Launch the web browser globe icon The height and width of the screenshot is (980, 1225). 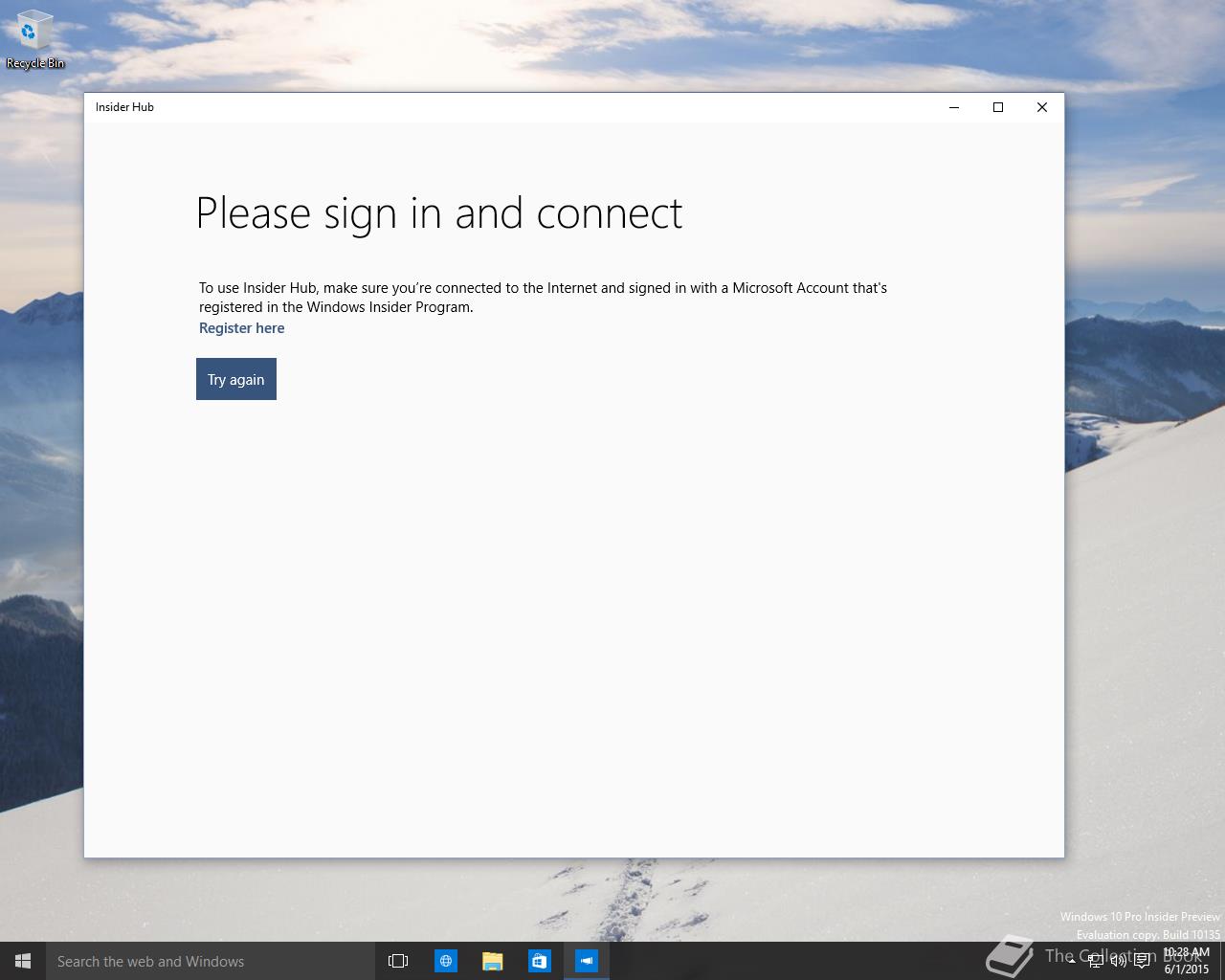click(x=445, y=961)
